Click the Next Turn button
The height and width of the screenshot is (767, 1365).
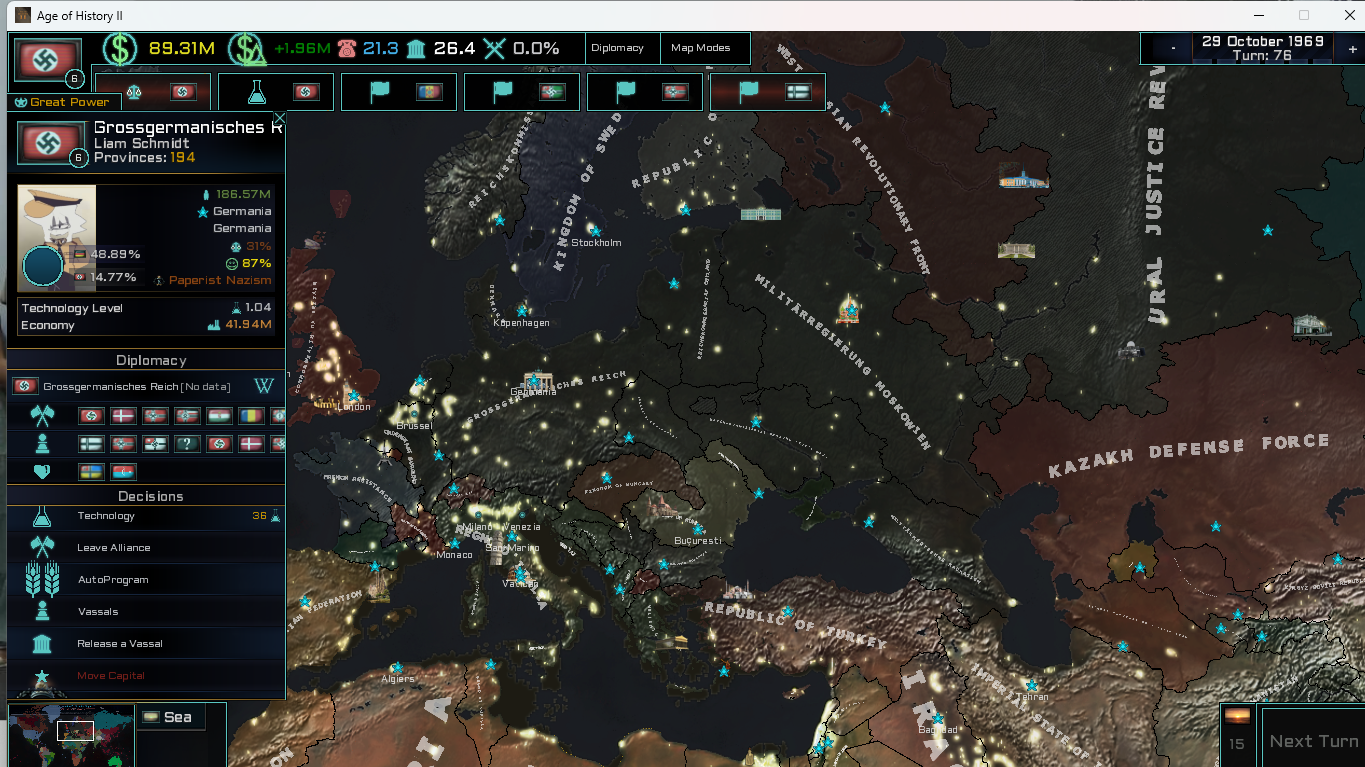pyautogui.click(x=1313, y=741)
